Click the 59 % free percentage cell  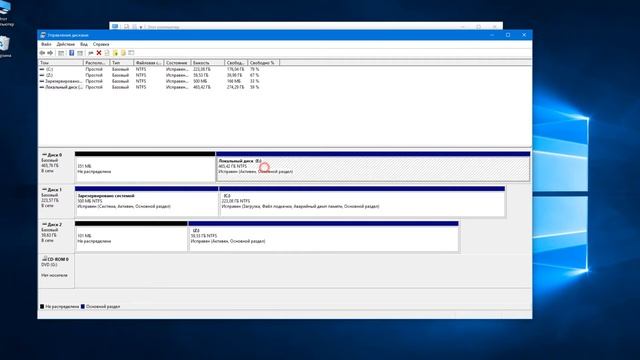point(254,87)
